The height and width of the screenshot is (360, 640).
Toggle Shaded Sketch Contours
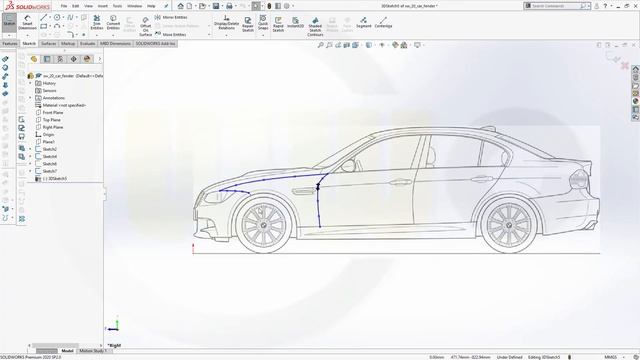pyautogui.click(x=315, y=27)
